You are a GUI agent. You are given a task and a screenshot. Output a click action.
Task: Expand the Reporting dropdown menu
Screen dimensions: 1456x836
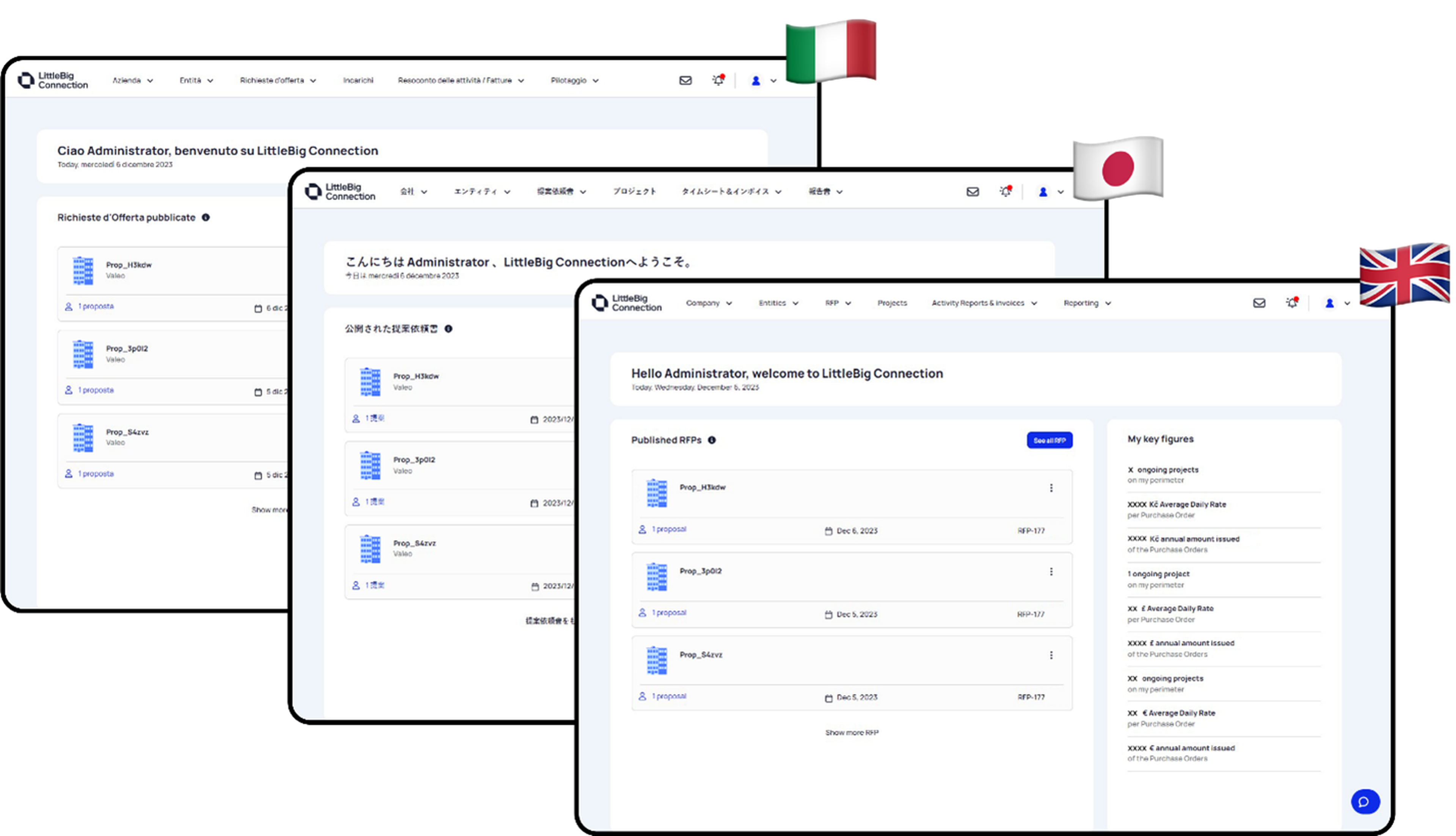(x=1087, y=303)
